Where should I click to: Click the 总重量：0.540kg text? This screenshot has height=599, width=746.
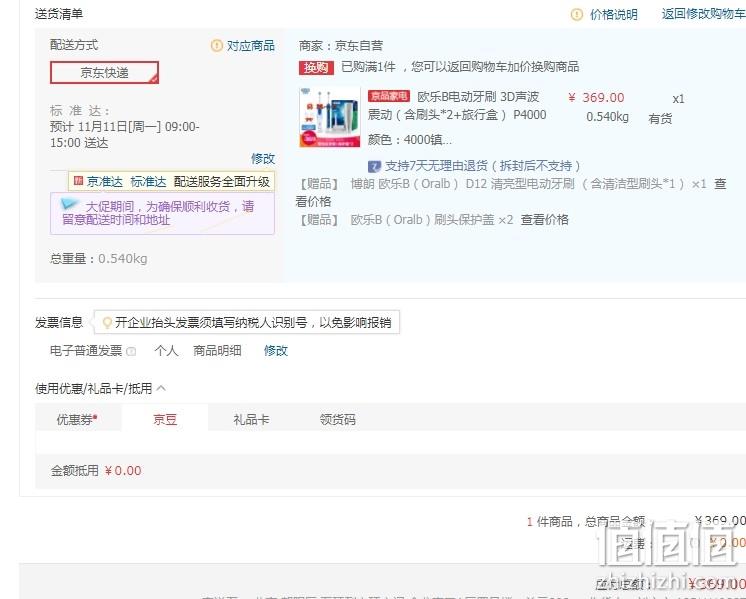tap(98, 259)
